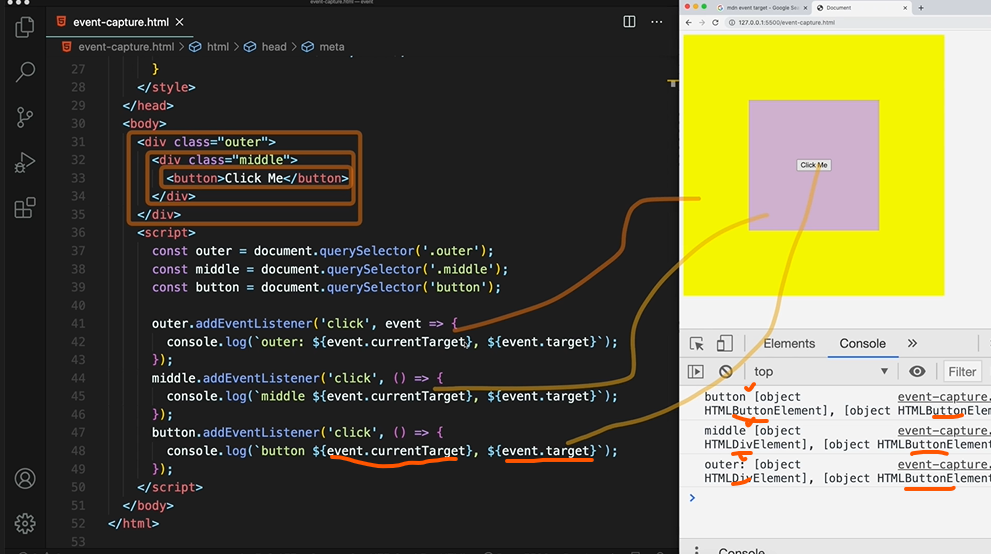Split the editor to the right
Screen dimensions: 991x554
(629, 21)
